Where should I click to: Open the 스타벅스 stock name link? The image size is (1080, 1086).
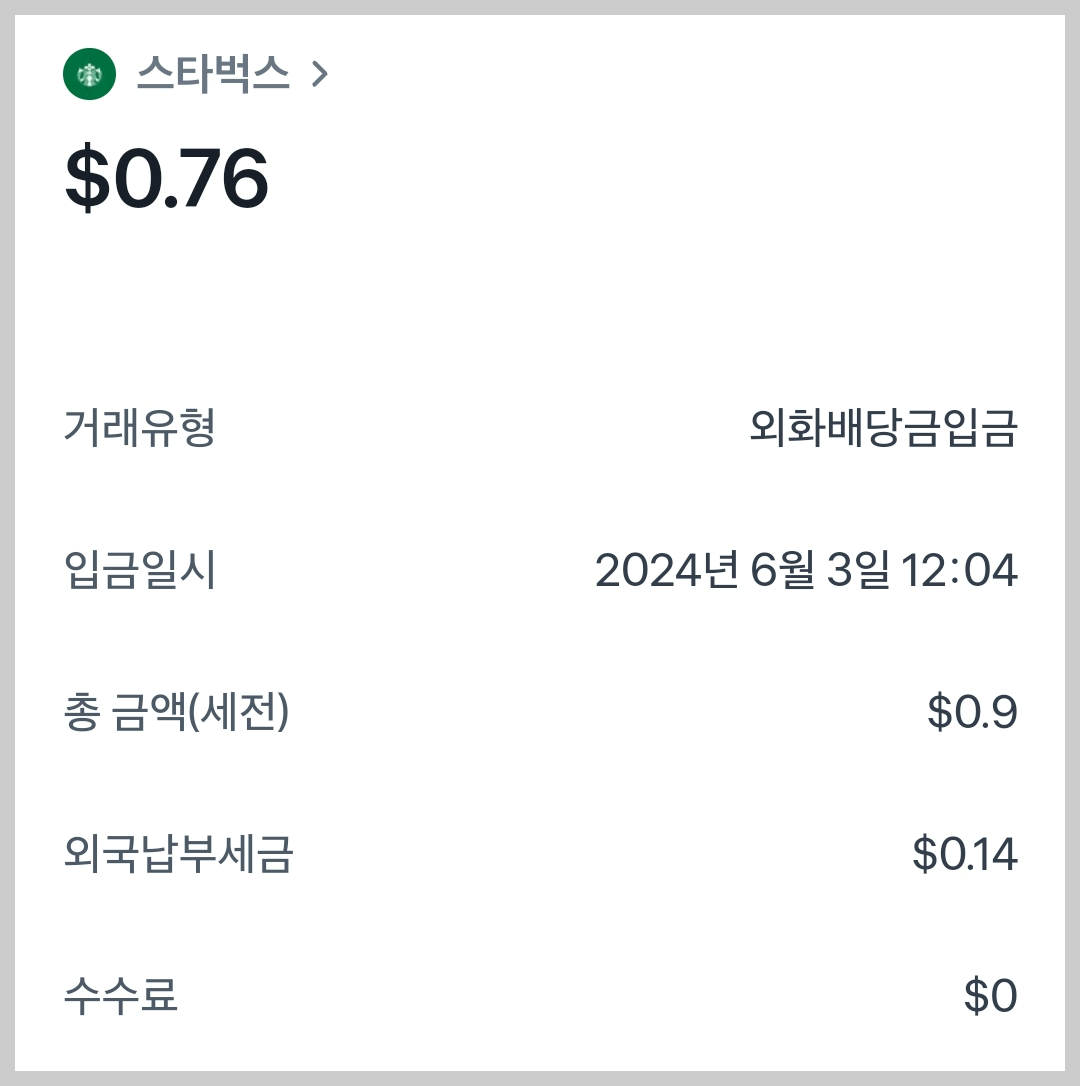pos(213,74)
